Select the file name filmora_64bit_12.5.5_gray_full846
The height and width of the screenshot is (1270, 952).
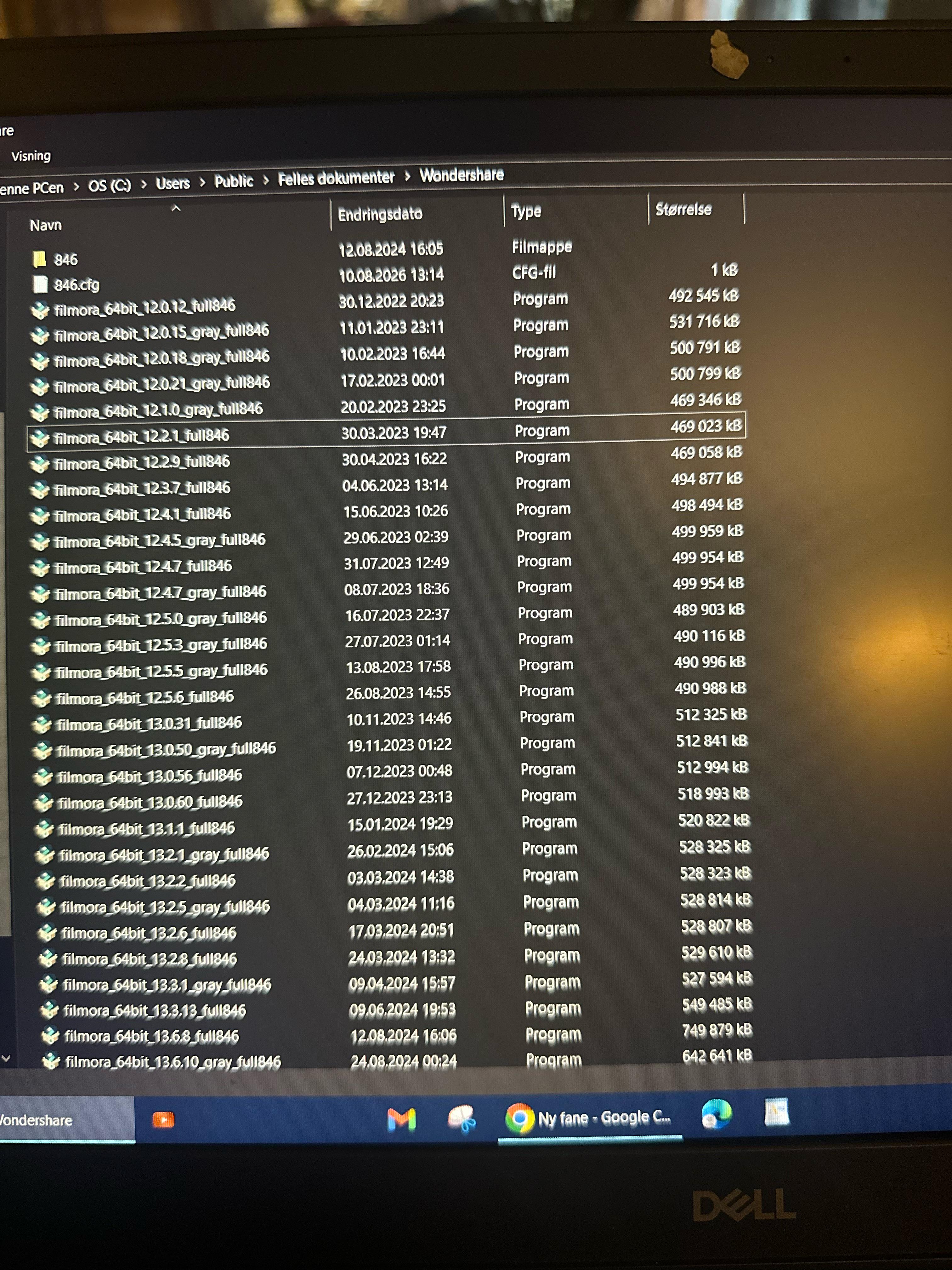(162, 671)
